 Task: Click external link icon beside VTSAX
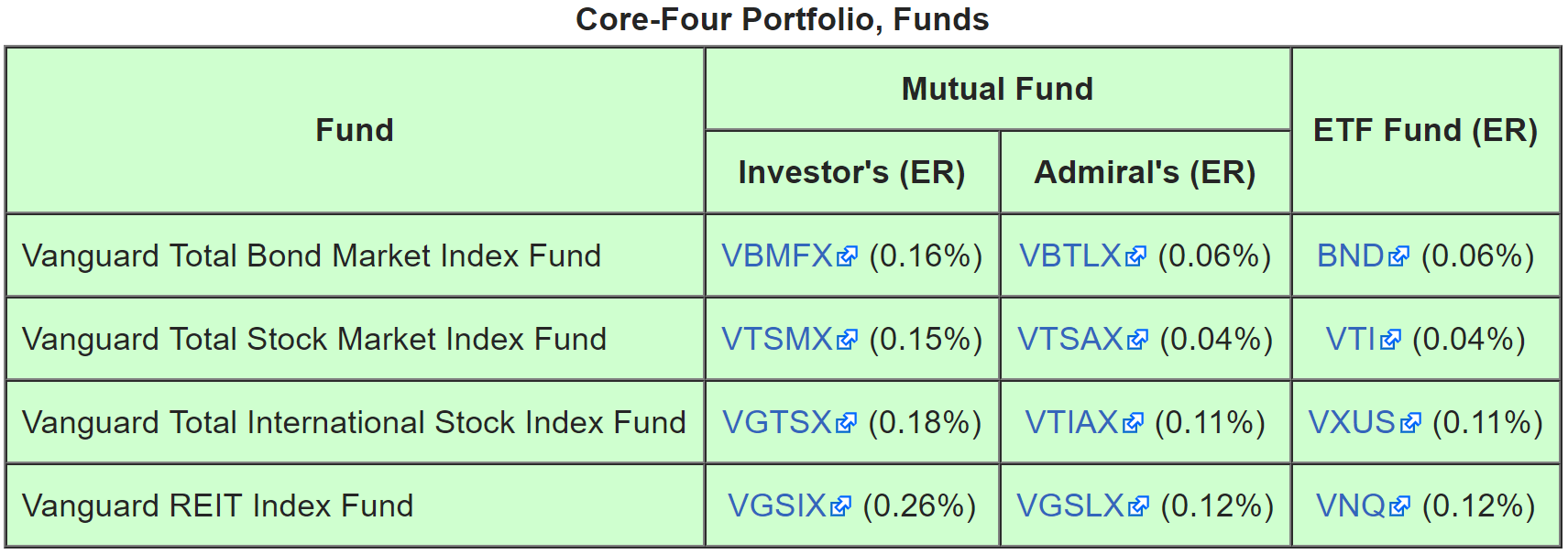pyautogui.click(x=1137, y=341)
